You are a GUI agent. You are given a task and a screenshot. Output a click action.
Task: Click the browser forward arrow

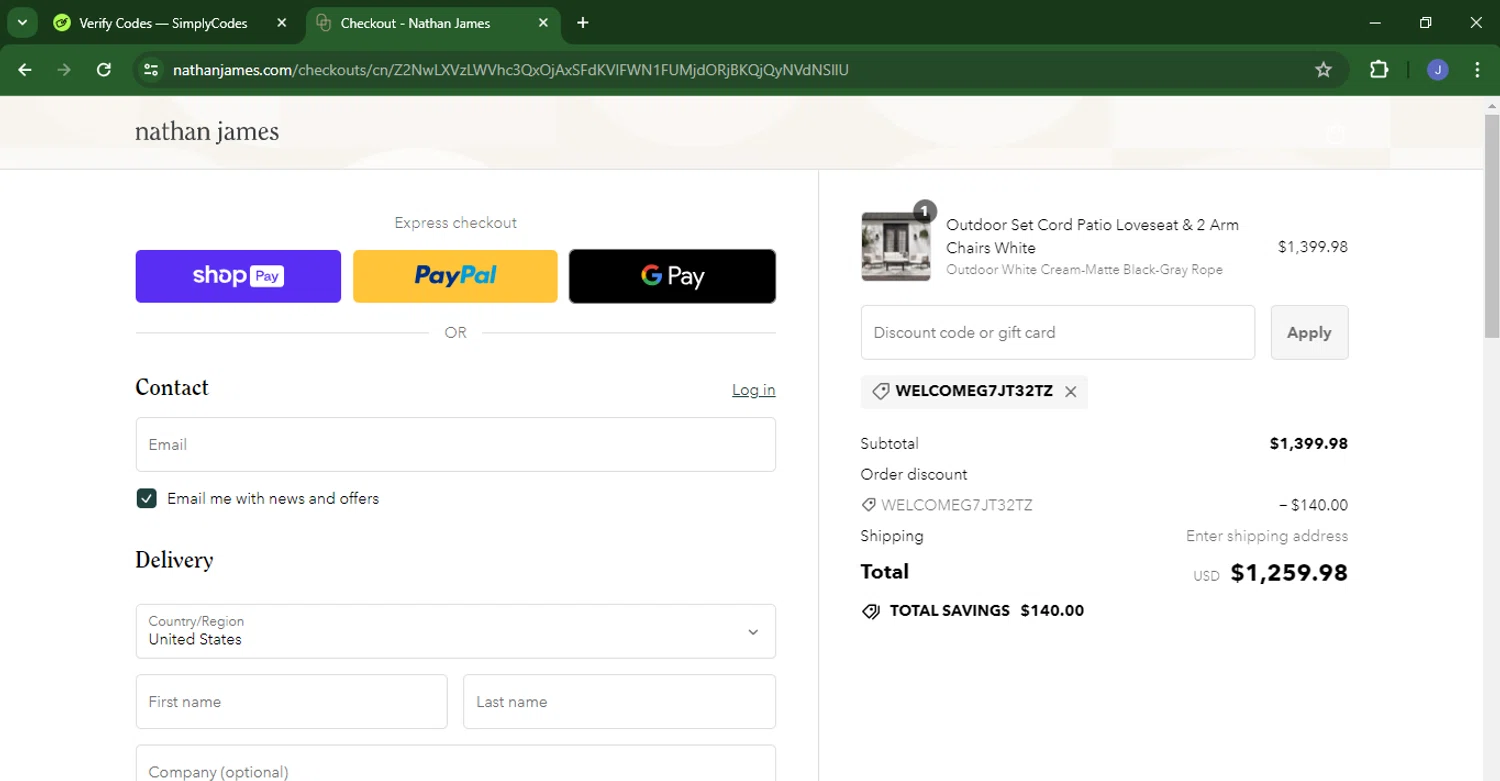(64, 70)
